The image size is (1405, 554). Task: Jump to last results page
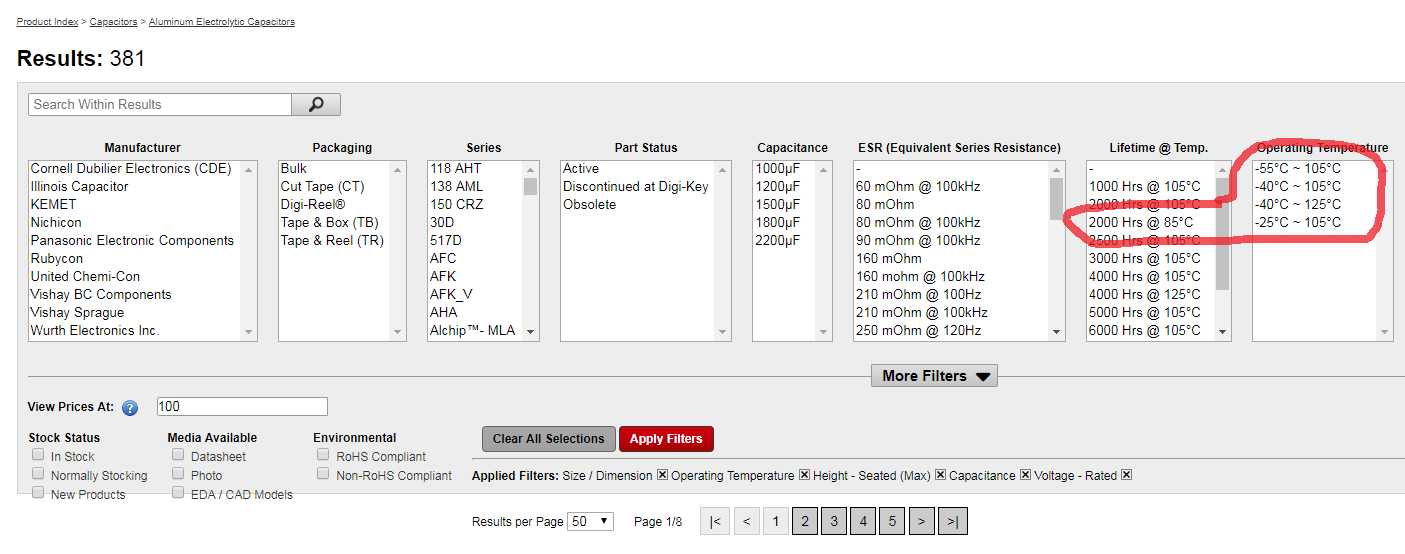(x=953, y=521)
